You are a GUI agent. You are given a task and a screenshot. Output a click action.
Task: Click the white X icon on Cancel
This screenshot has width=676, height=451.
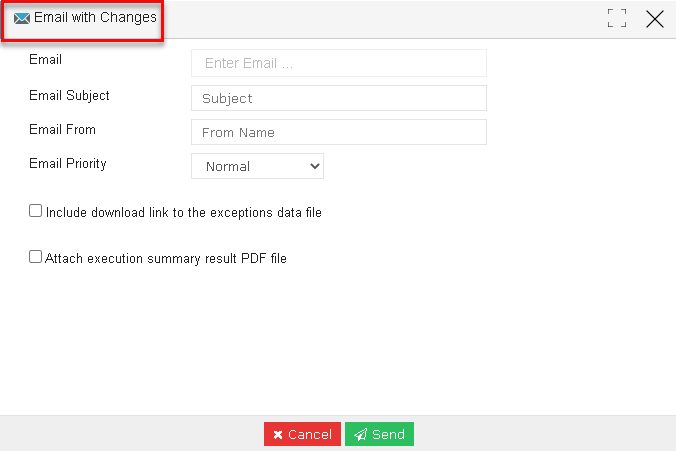pos(278,435)
